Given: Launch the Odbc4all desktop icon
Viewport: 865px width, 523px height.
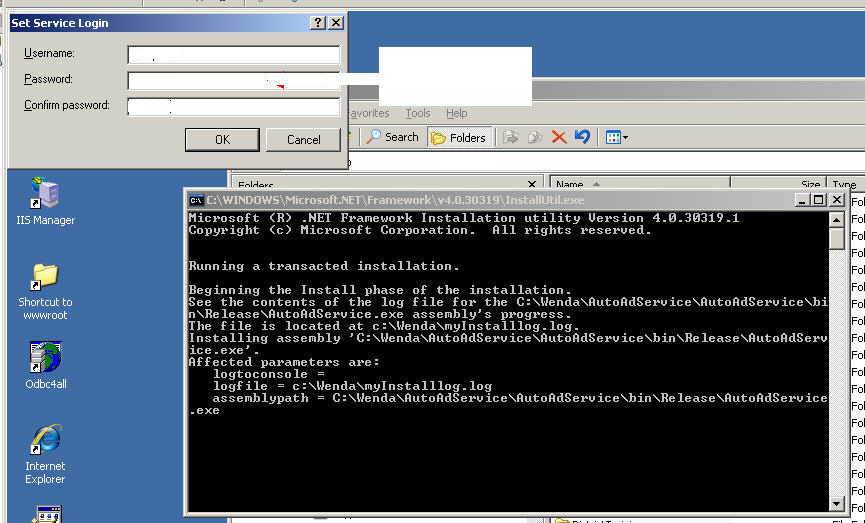Looking at the screenshot, I should click(x=45, y=357).
